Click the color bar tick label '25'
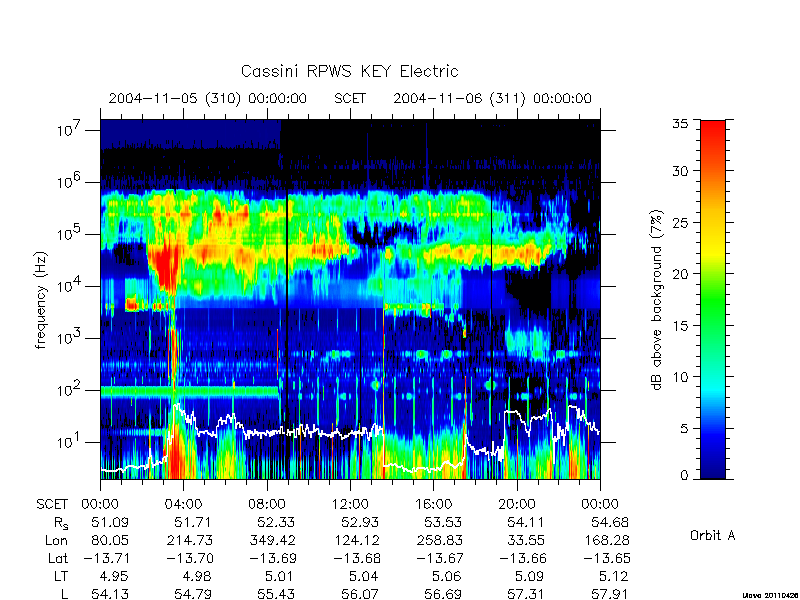The image size is (800, 600). (x=680, y=222)
